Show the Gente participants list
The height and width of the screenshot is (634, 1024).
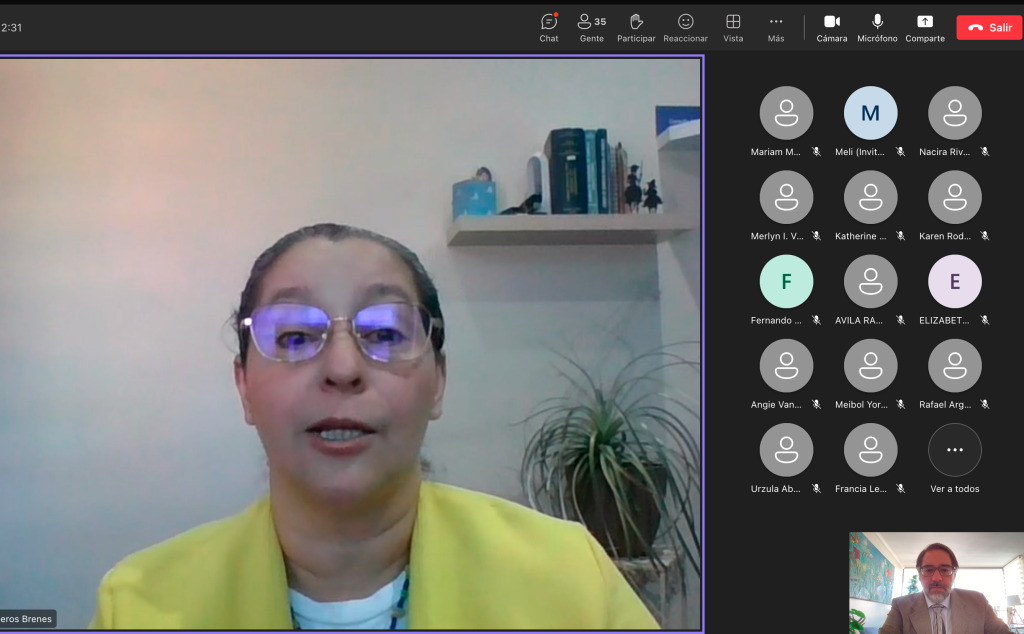(x=592, y=27)
